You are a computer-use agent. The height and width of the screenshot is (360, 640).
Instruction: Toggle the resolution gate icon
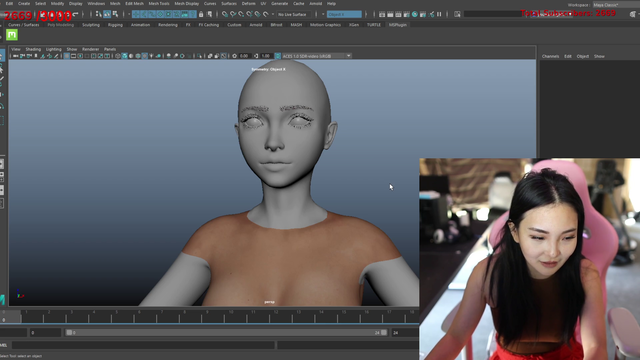pos(80,56)
